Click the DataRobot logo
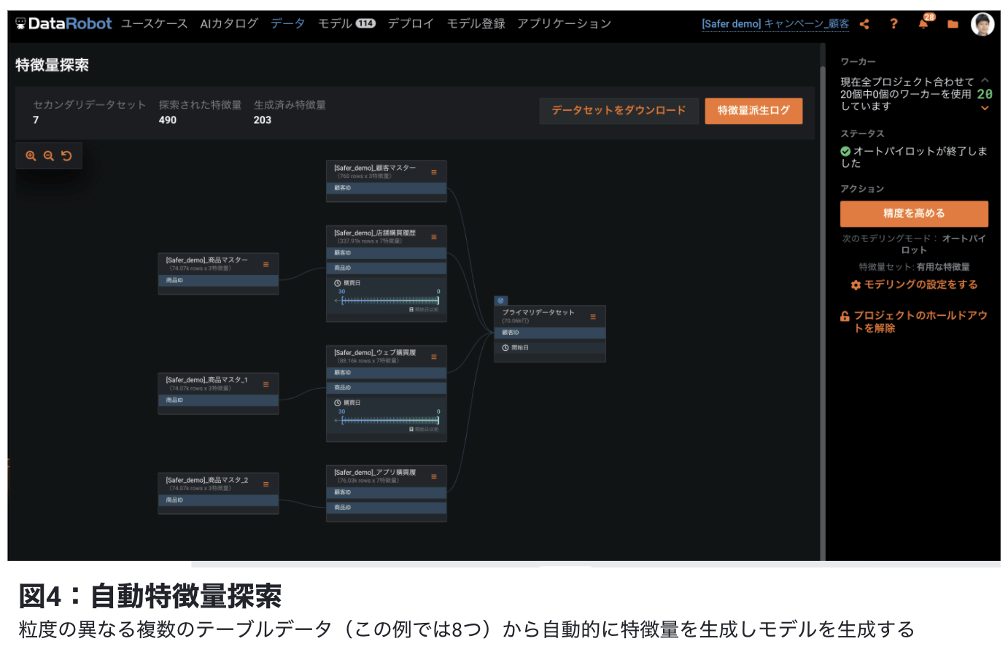The image size is (1008, 652). (x=64, y=24)
